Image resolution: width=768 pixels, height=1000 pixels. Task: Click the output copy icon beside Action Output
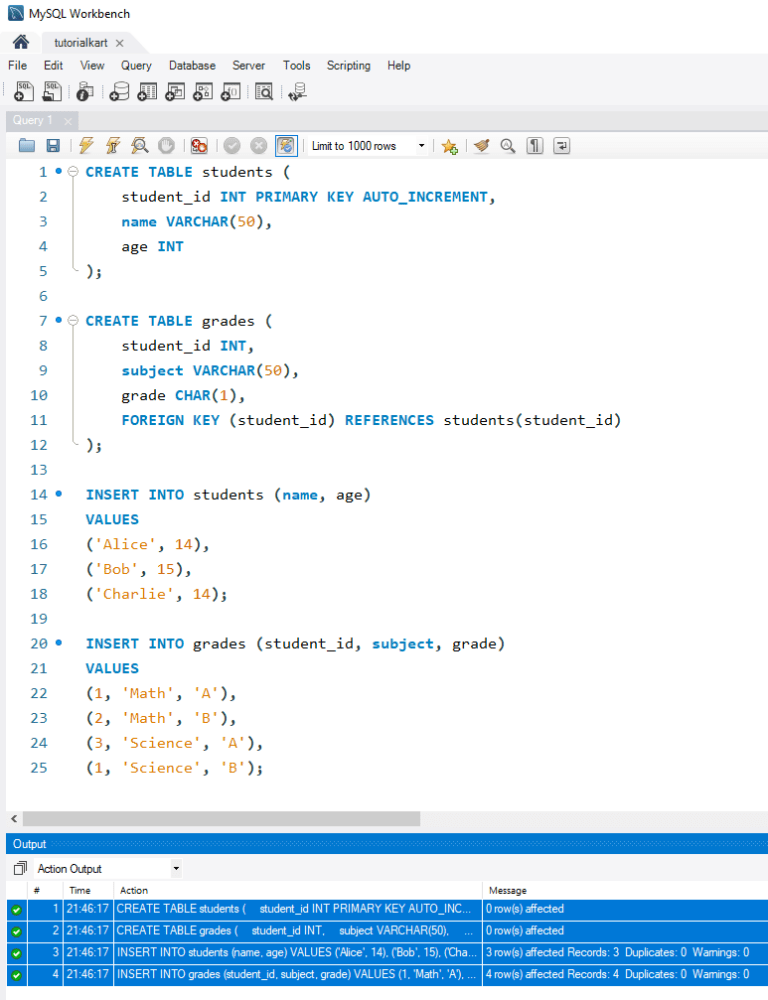(x=20, y=868)
